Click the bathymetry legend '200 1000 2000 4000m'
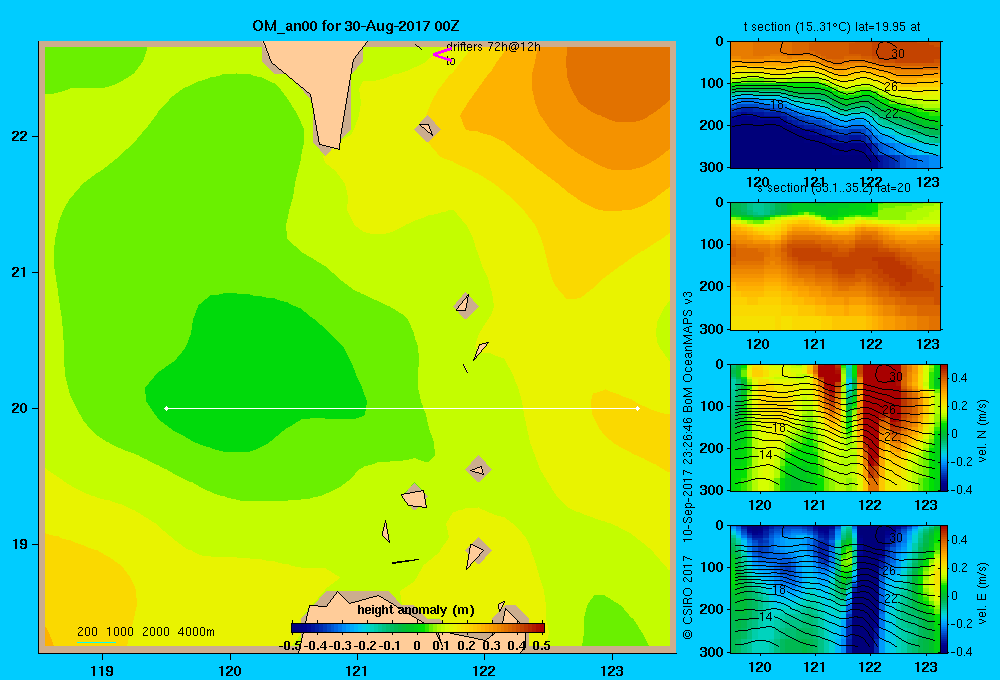The image size is (1000, 680). pos(145,632)
